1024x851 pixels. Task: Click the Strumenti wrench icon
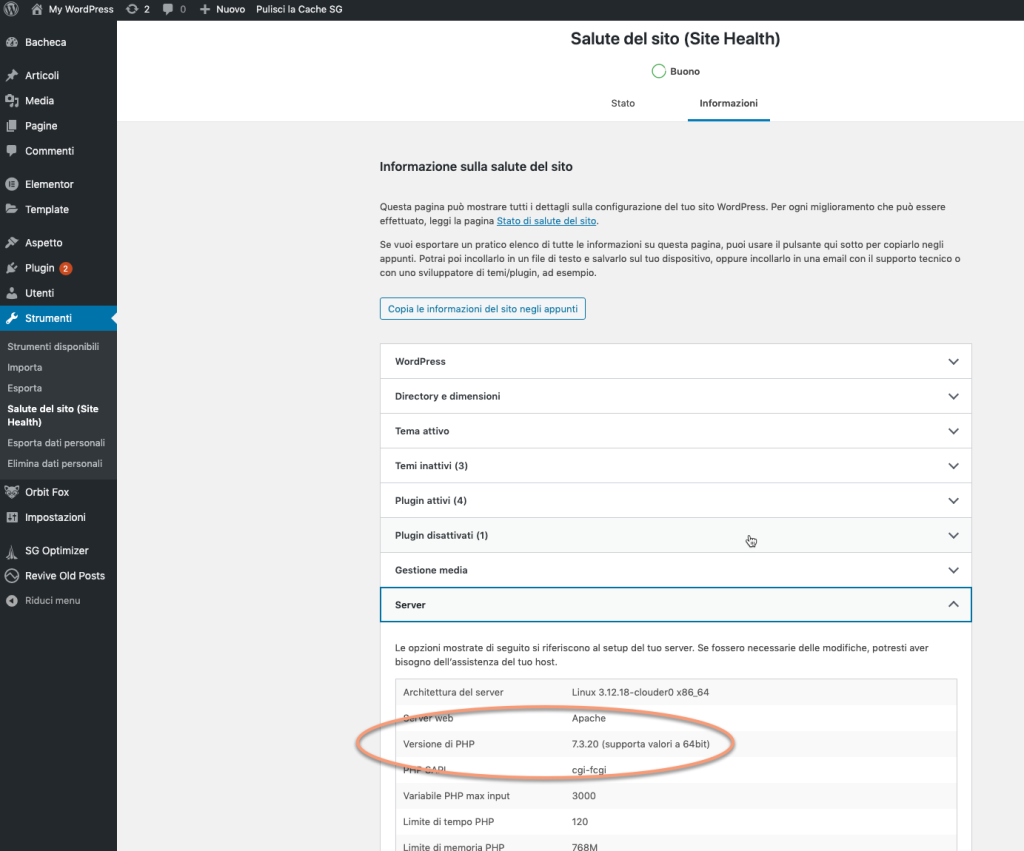[12, 318]
